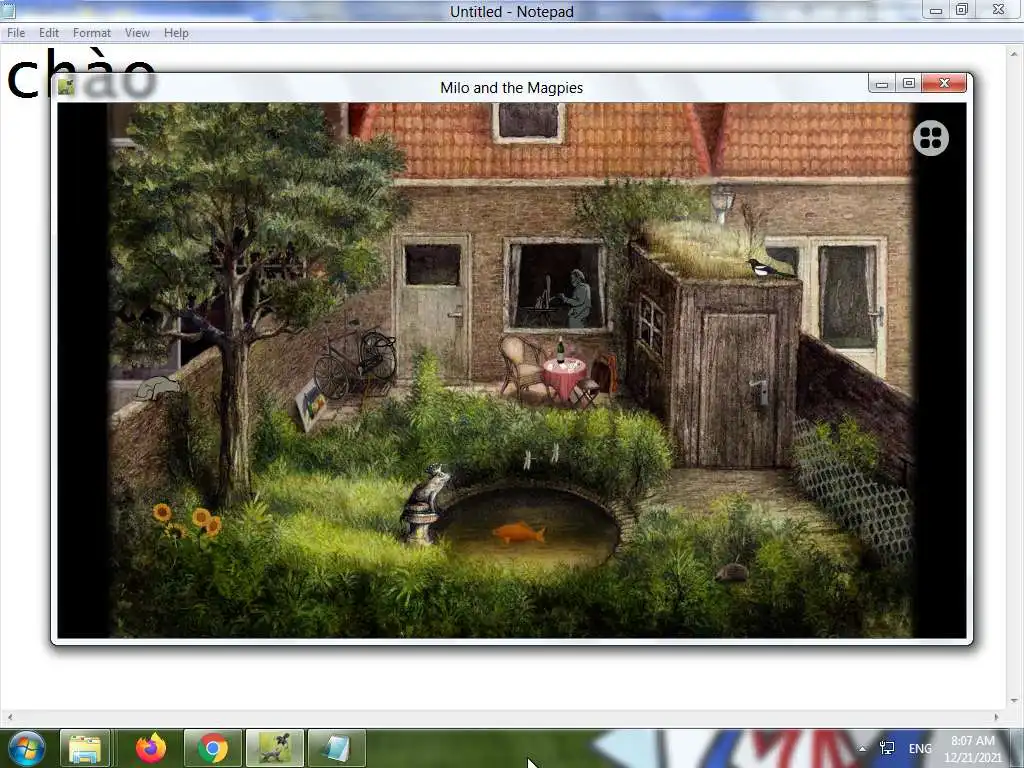Viewport: 1024px width, 768px height.
Task: Launch Google Chrome from the taskbar
Action: pyautogui.click(x=213, y=748)
